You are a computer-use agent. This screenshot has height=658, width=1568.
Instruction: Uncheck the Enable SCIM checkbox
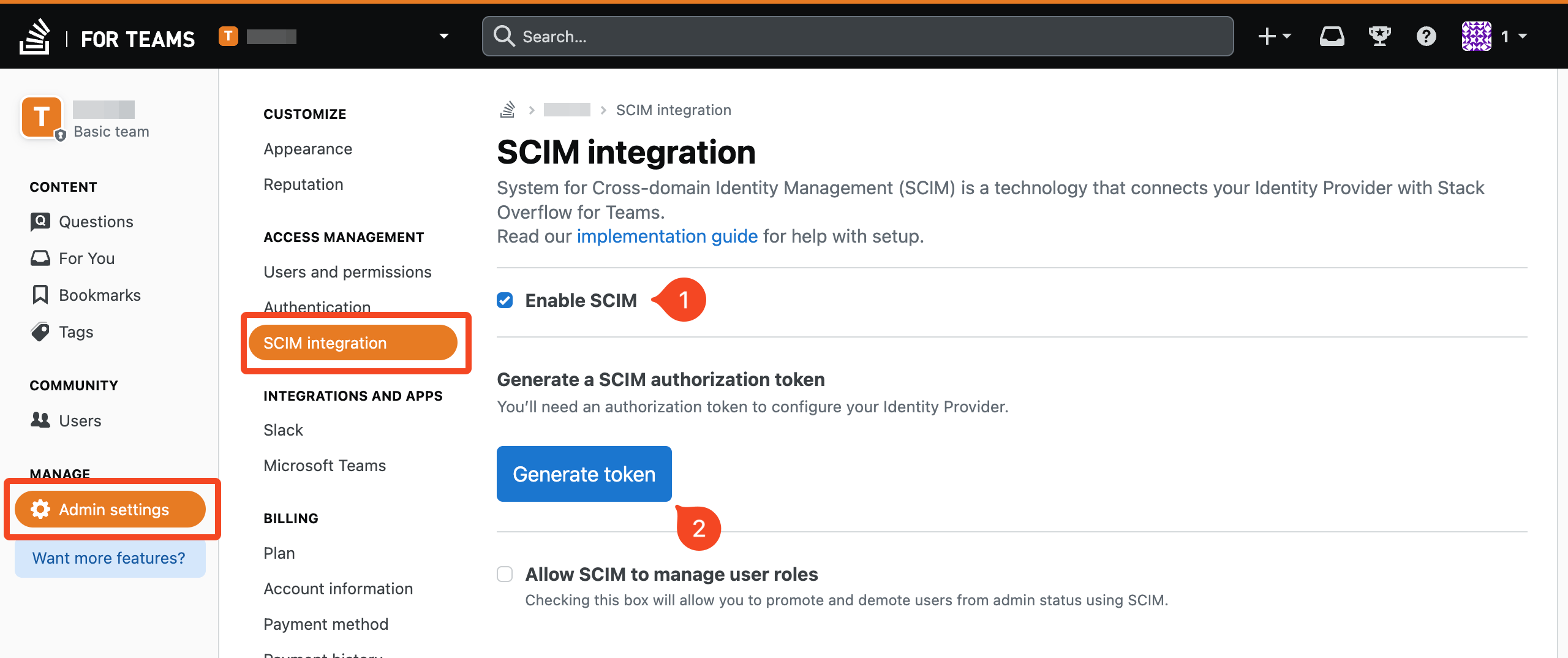point(505,300)
